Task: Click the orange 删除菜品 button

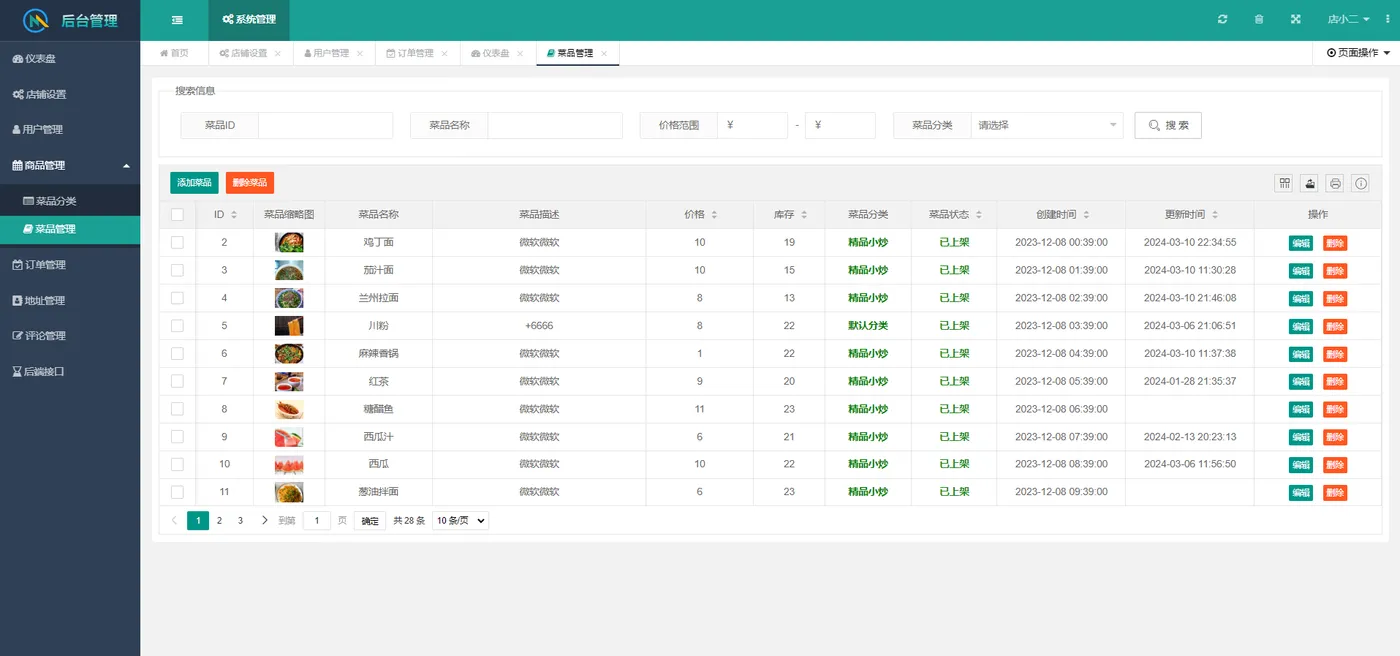Action: click(x=250, y=183)
